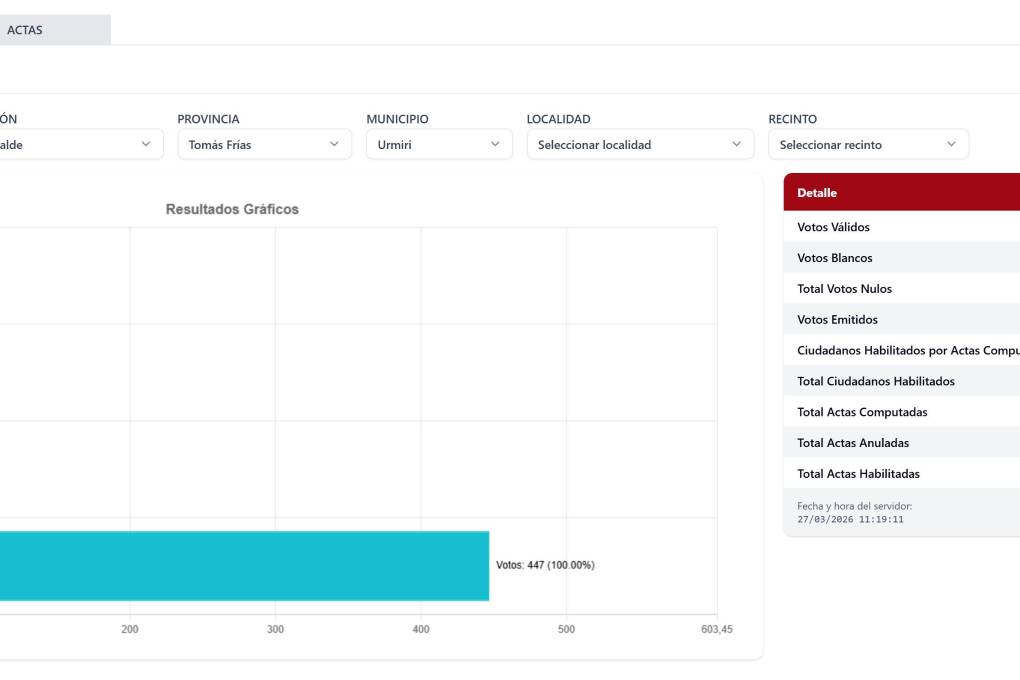Image resolution: width=1020 pixels, height=680 pixels.
Task: Open the Provincia dropdown showing Tomás Frías
Action: [x=264, y=145]
